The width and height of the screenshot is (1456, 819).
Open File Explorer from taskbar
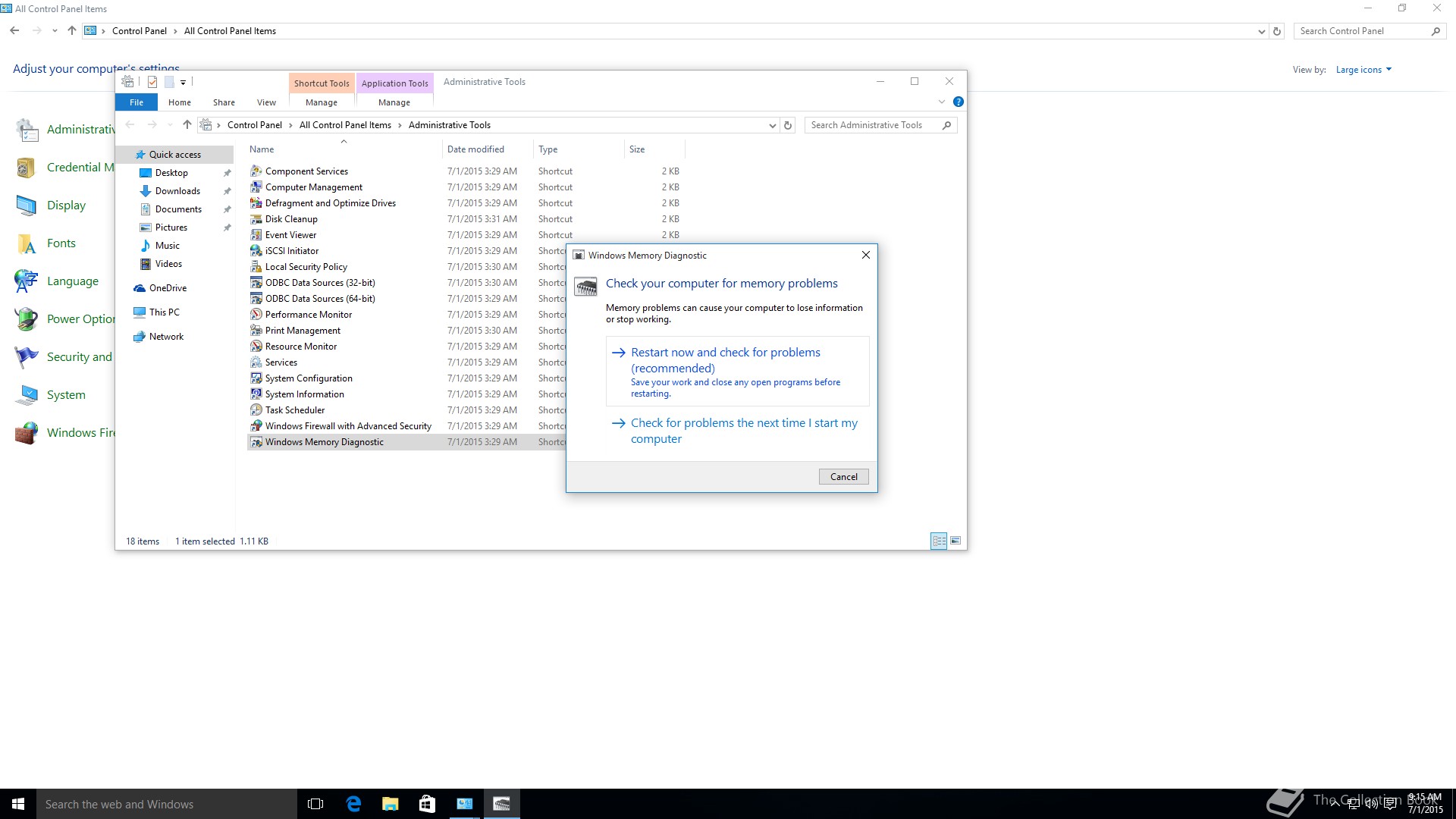(391, 804)
